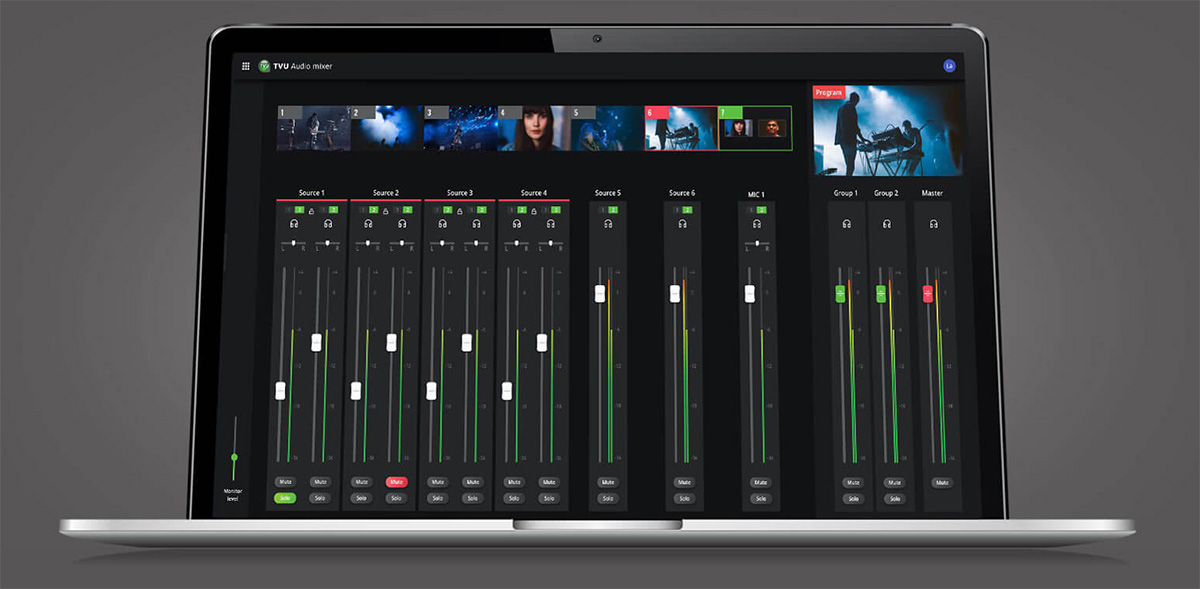Click the green Group 2 fader handle
This screenshot has width=1200, height=589.
(881, 293)
